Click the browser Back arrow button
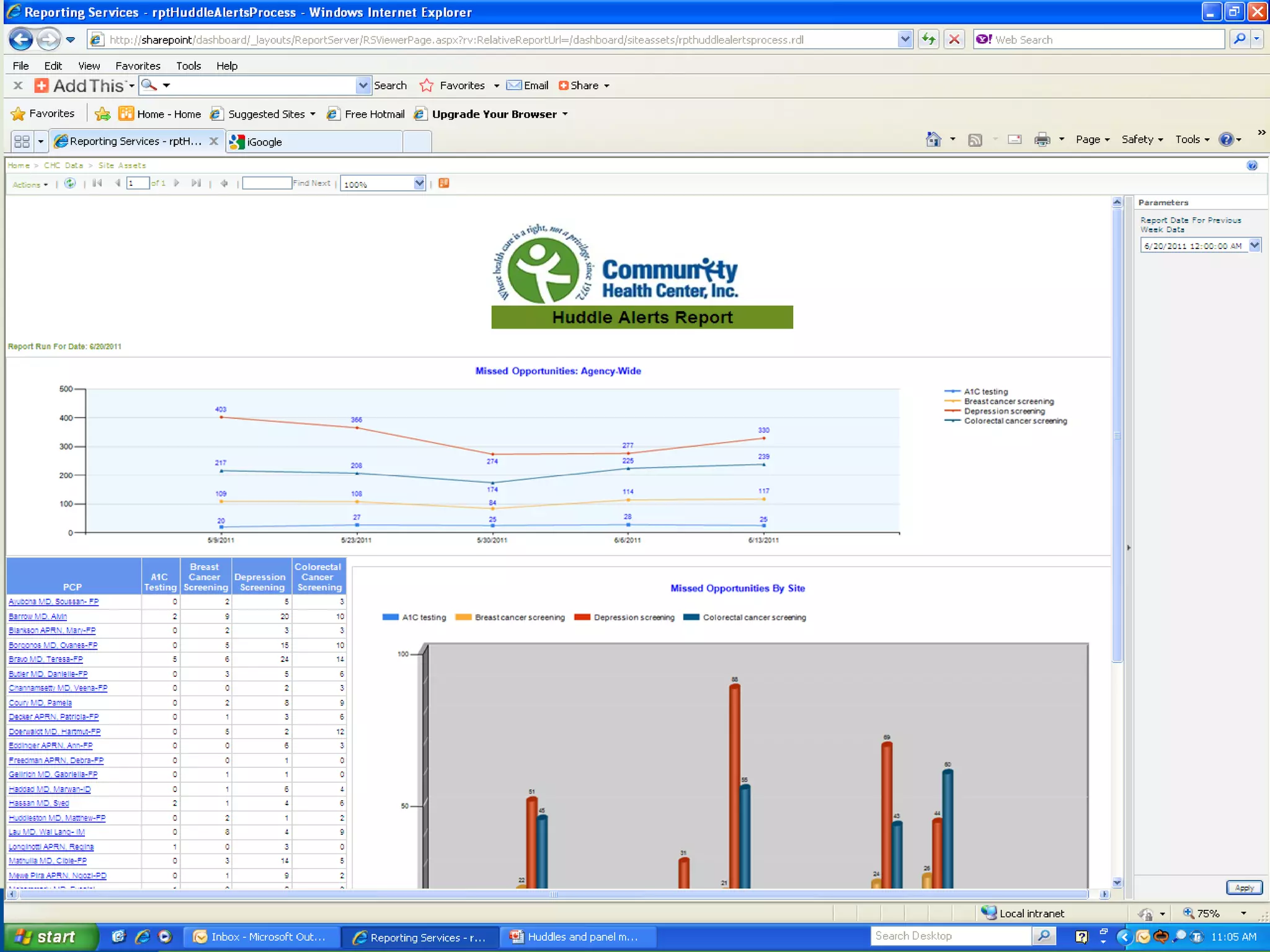The height and width of the screenshot is (952, 1270). pyautogui.click(x=21, y=40)
